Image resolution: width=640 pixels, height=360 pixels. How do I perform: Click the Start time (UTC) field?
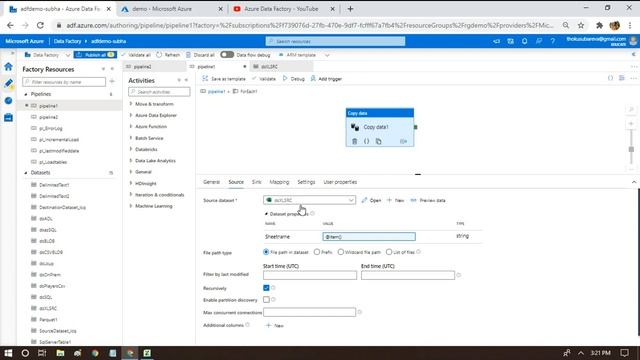(310, 275)
